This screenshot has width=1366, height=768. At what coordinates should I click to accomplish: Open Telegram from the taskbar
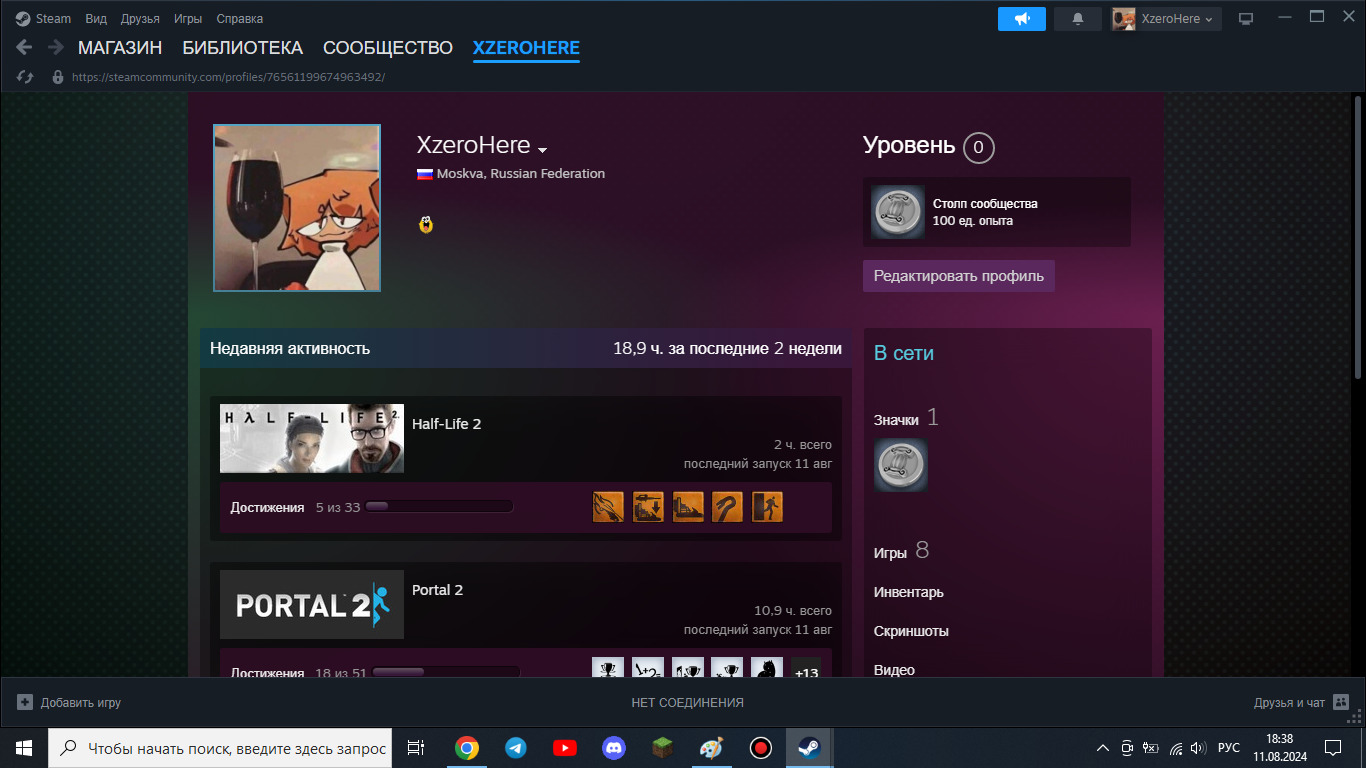[x=516, y=748]
